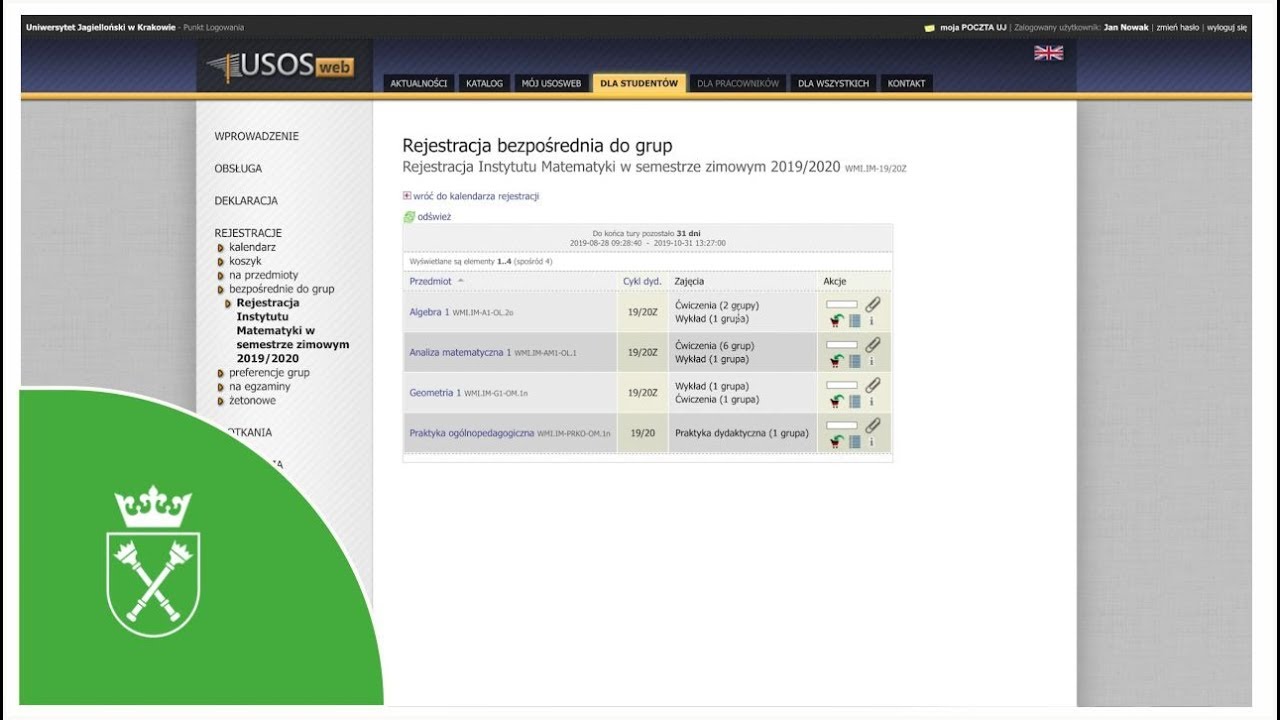The width and height of the screenshot is (1280, 720).
Task: Click the register cart icon for Geometria 1
Action: coord(837,401)
